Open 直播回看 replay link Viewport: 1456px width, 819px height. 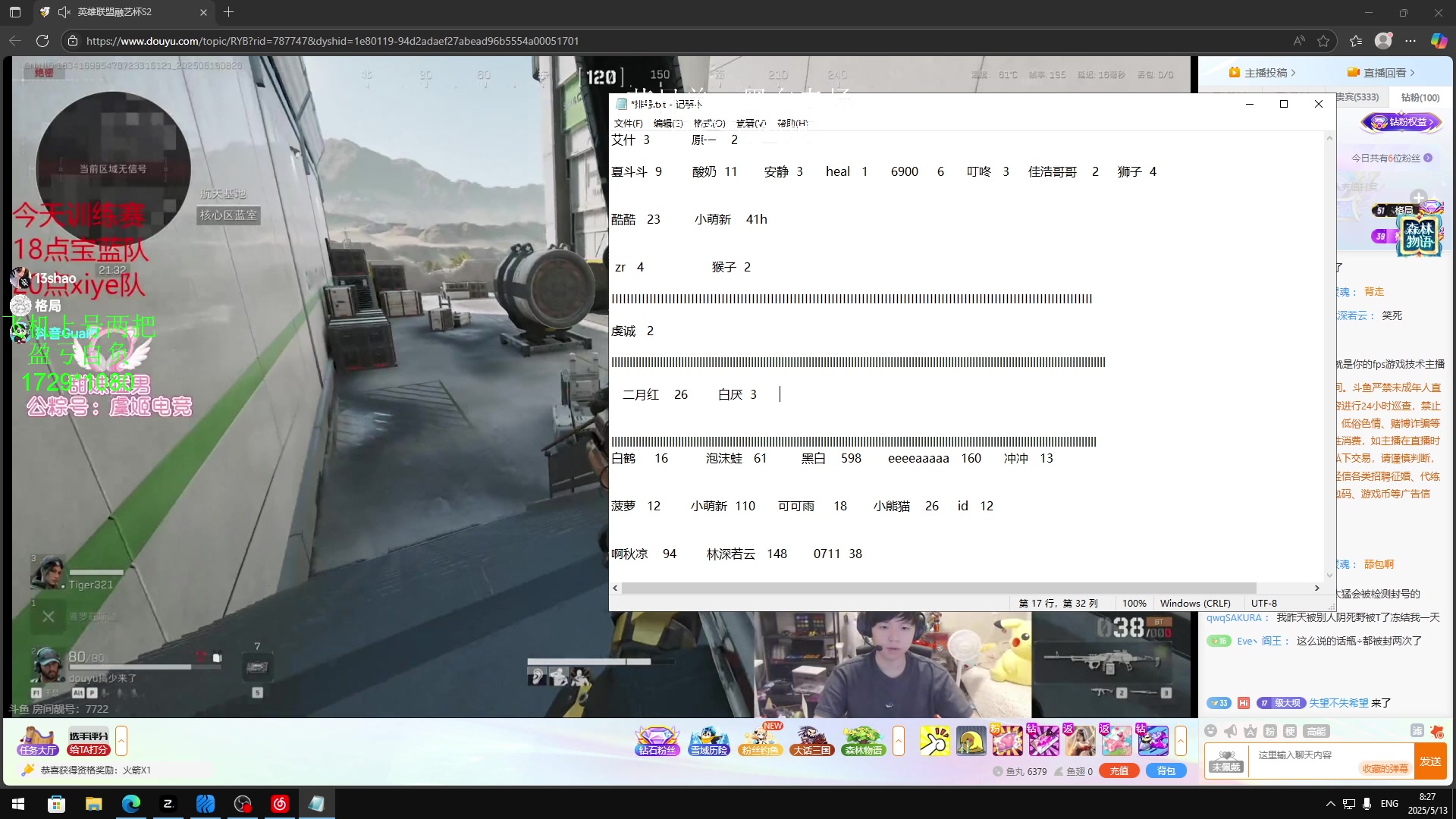coord(1382,73)
